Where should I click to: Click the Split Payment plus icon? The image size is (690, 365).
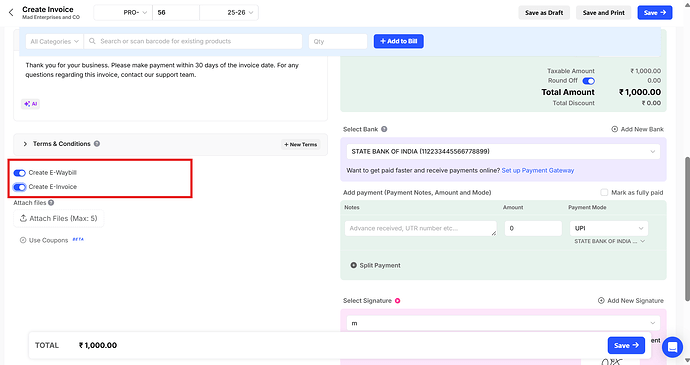(x=353, y=265)
